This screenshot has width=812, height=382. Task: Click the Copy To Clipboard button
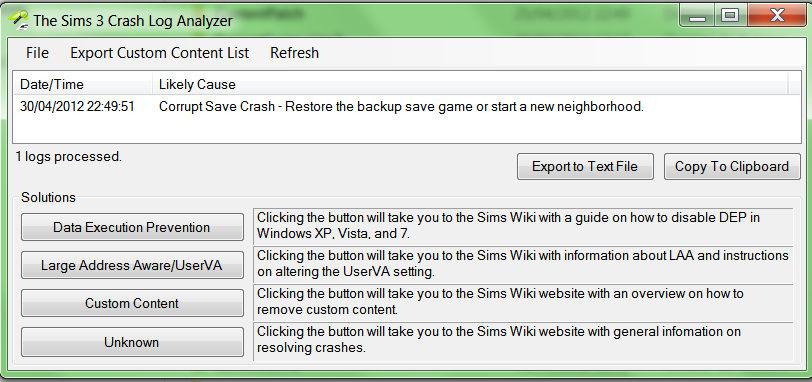[732, 166]
